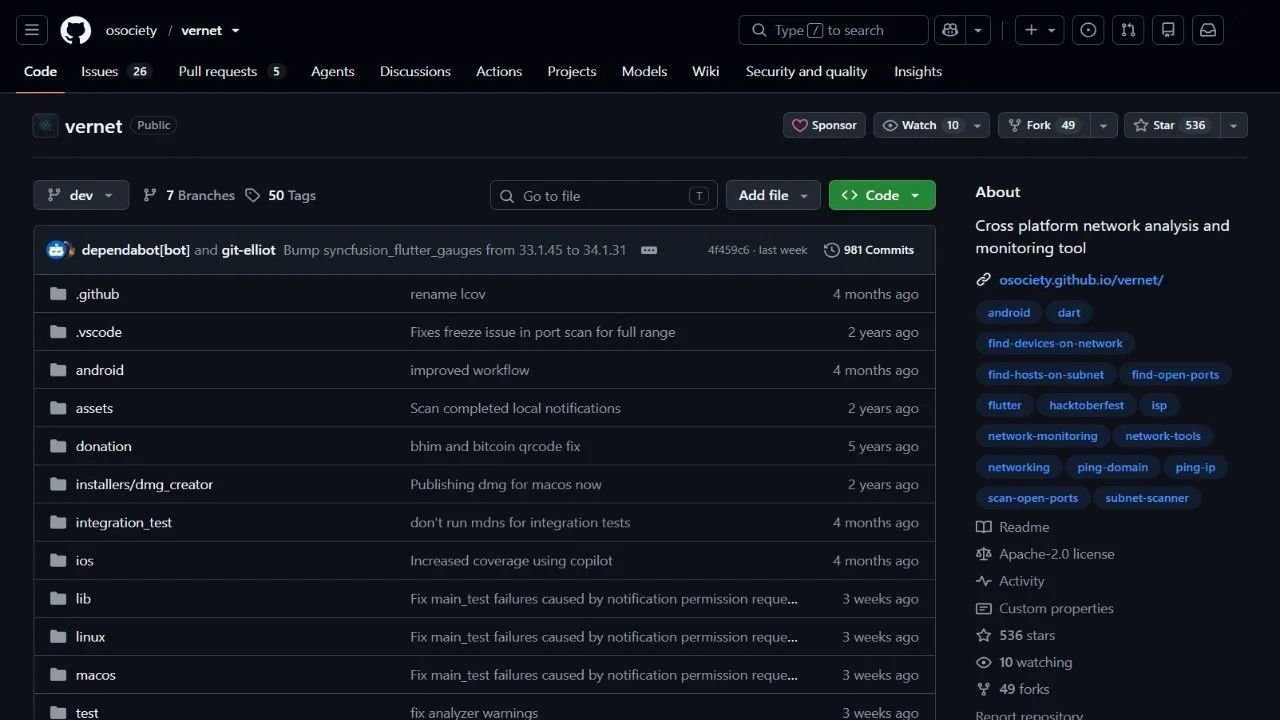Expand the Fork options arrow

point(1103,125)
